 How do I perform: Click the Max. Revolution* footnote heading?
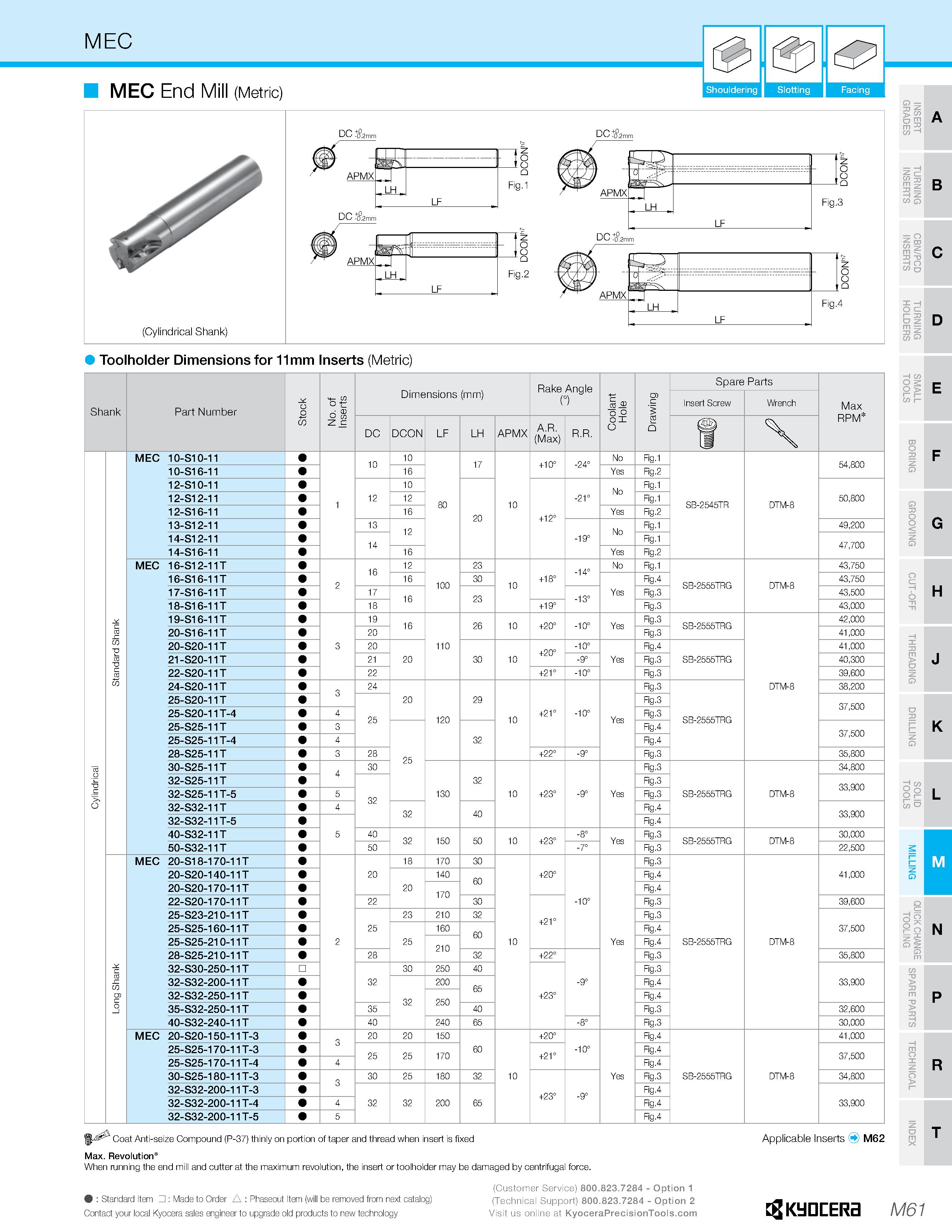click(121, 1156)
